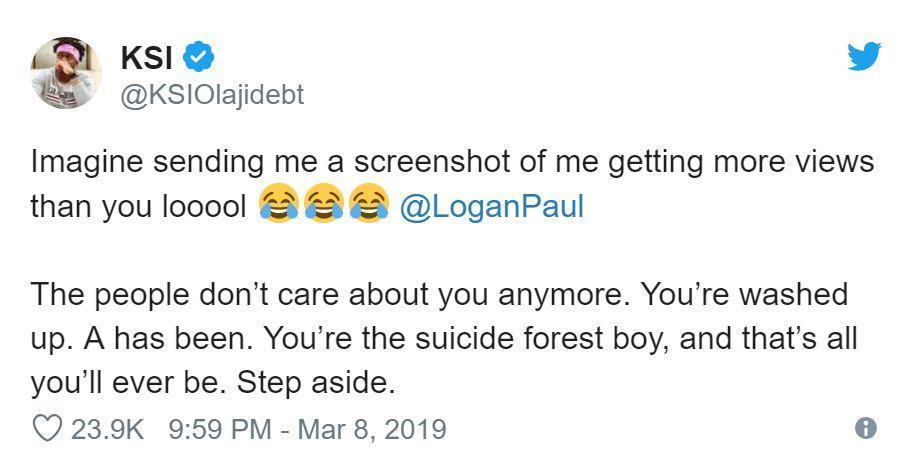Screen dimensions: 912x463
Task: Click the 23.9K likes count
Action: [108, 430]
